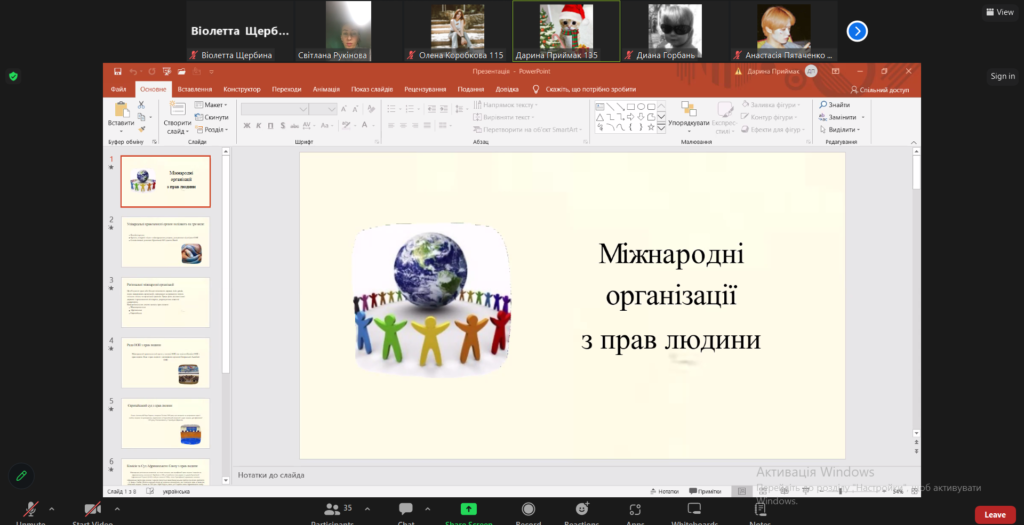This screenshot has width=1024, height=525.
Task: Insert an oval shape from gallery
Action: pyautogui.click(x=641, y=106)
